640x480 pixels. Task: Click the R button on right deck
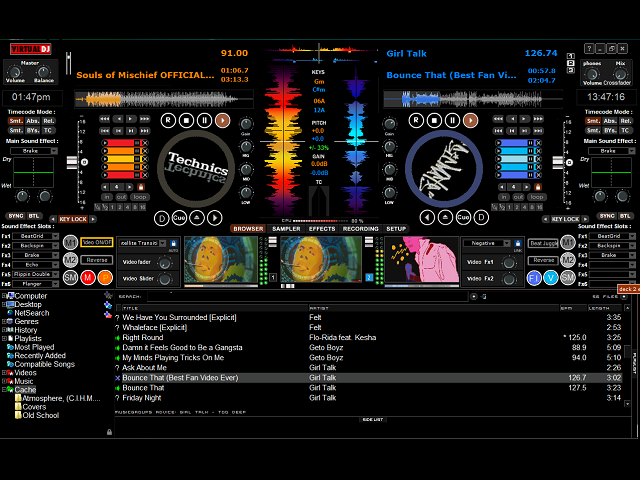[x=416, y=120]
